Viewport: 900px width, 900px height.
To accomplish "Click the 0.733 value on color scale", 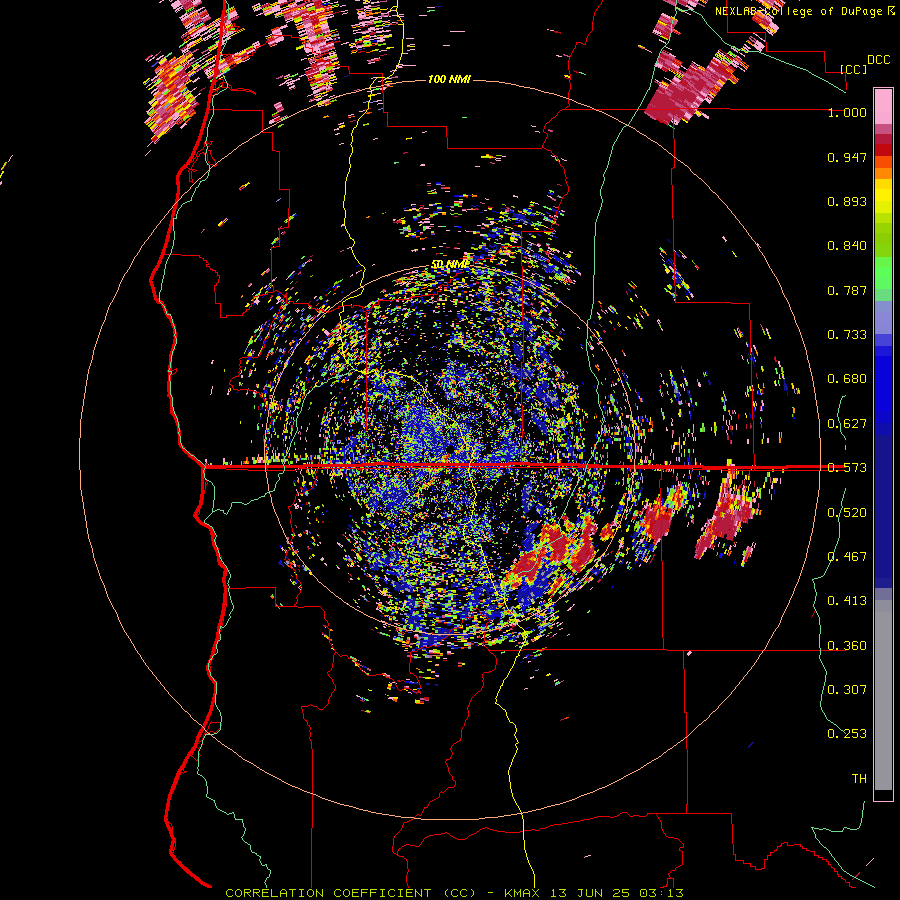I will click(x=847, y=335).
